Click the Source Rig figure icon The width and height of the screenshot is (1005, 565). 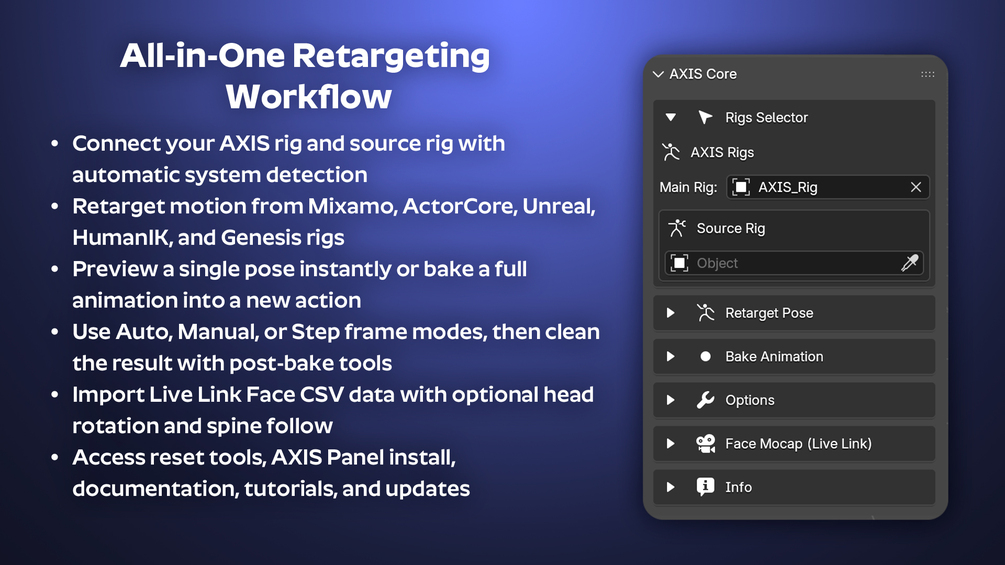coord(677,228)
